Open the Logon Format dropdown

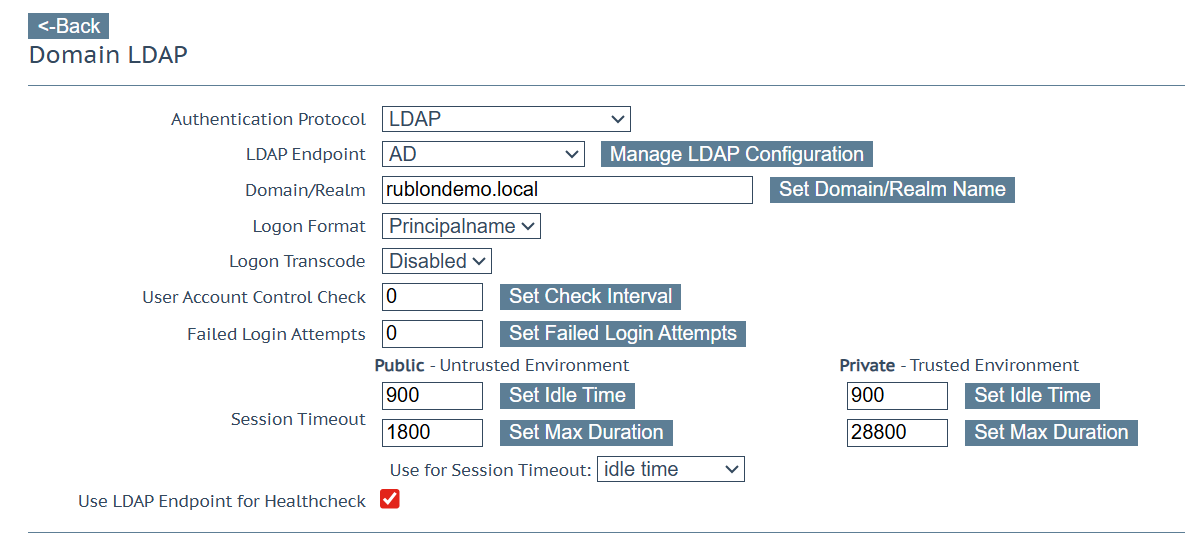coord(461,226)
